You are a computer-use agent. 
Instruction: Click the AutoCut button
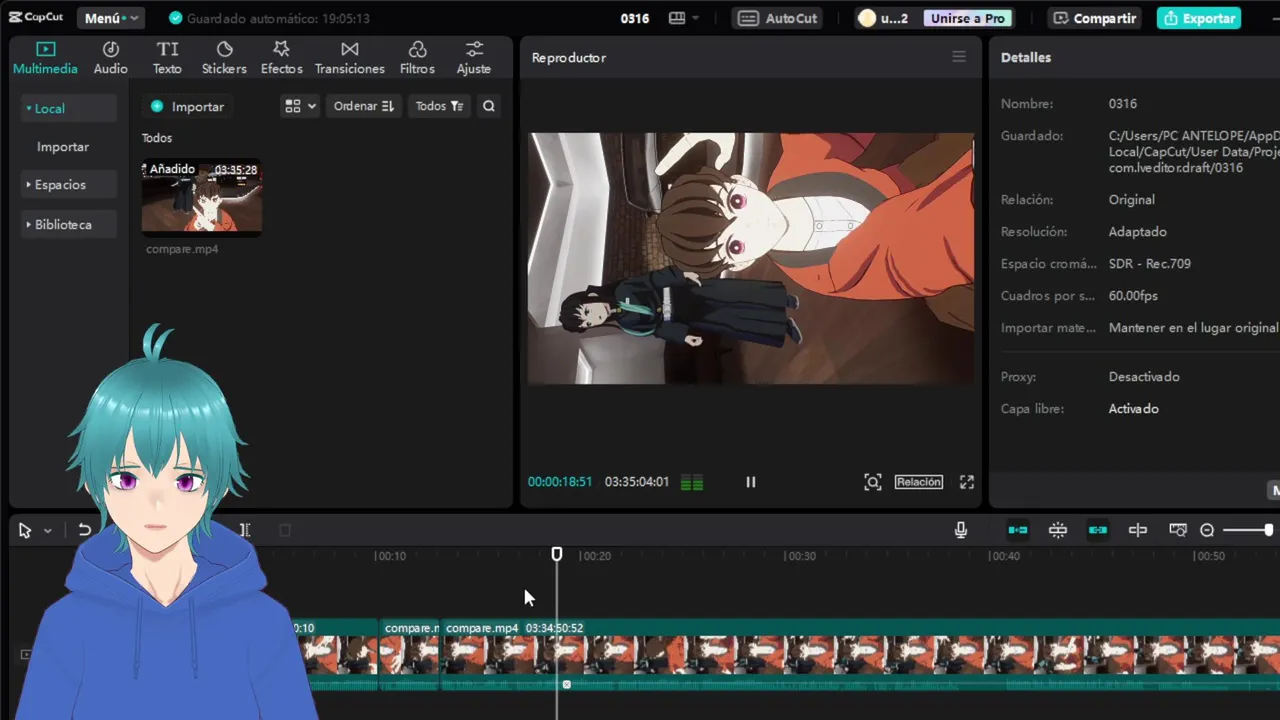(778, 18)
